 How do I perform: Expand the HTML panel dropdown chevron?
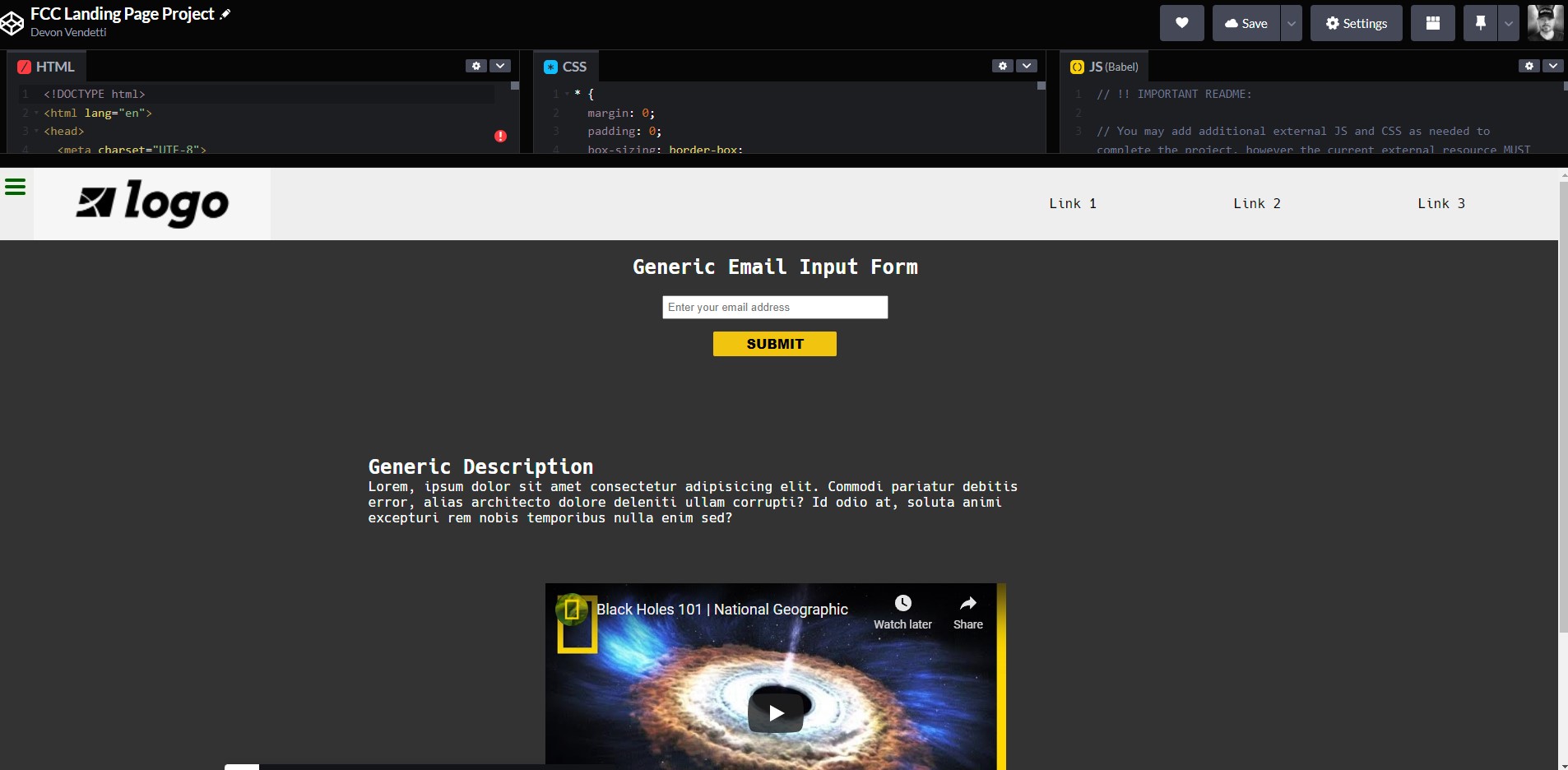point(500,66)
